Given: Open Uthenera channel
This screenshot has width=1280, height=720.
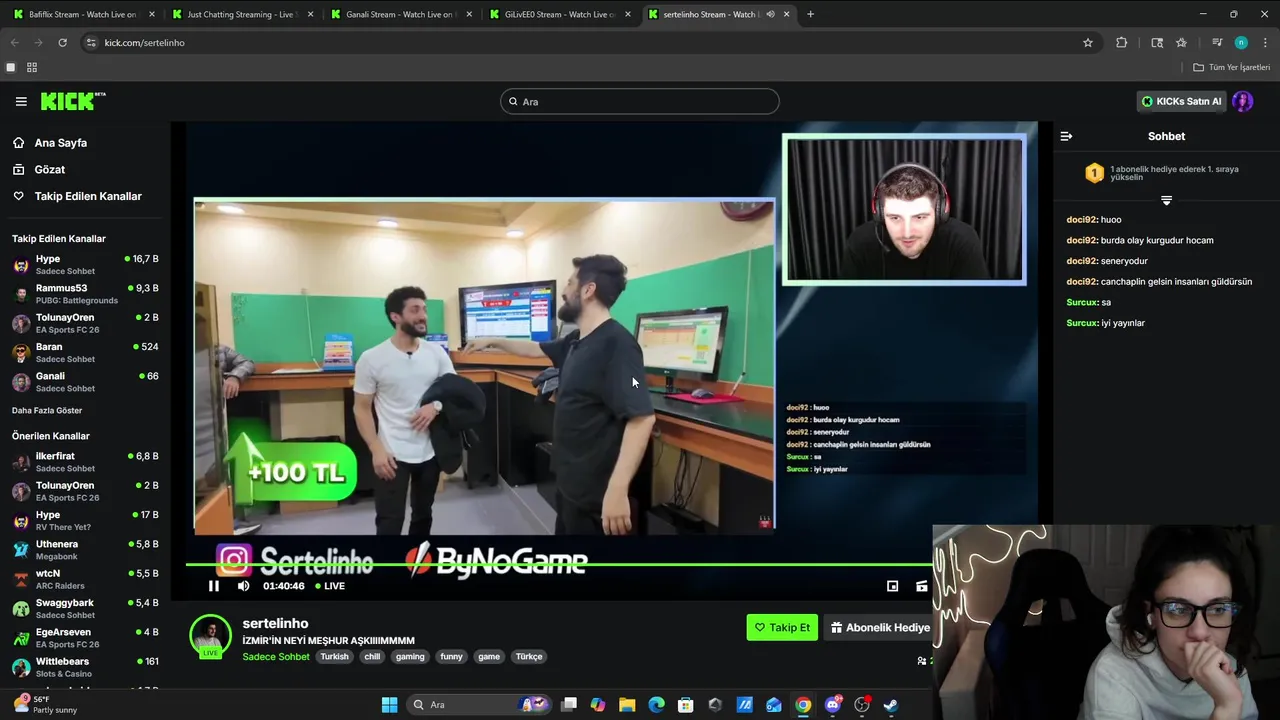Looking at the screenshot, I should coord(85,550).
